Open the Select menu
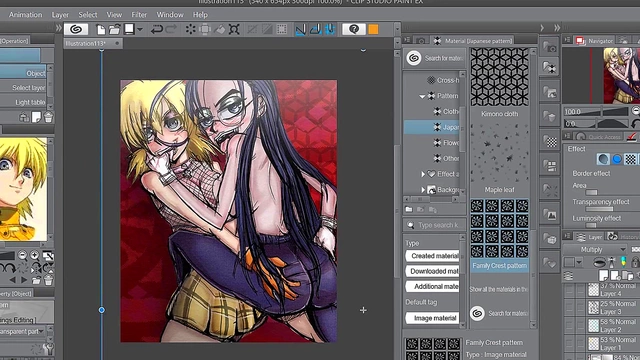640x360 pixels. click(88, 15)
